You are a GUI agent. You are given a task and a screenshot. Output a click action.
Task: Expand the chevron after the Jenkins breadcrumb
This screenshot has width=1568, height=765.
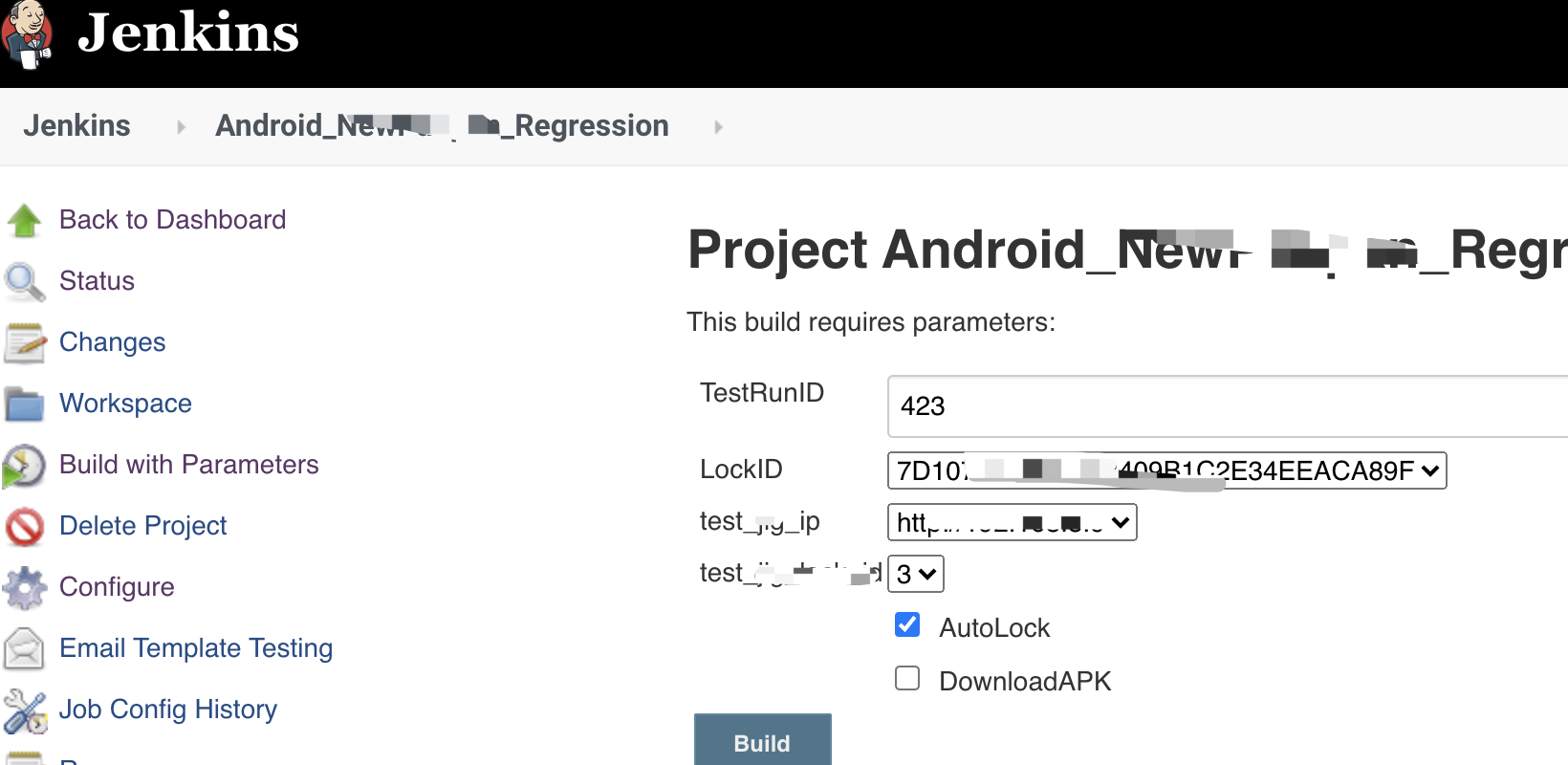(181, 126)
